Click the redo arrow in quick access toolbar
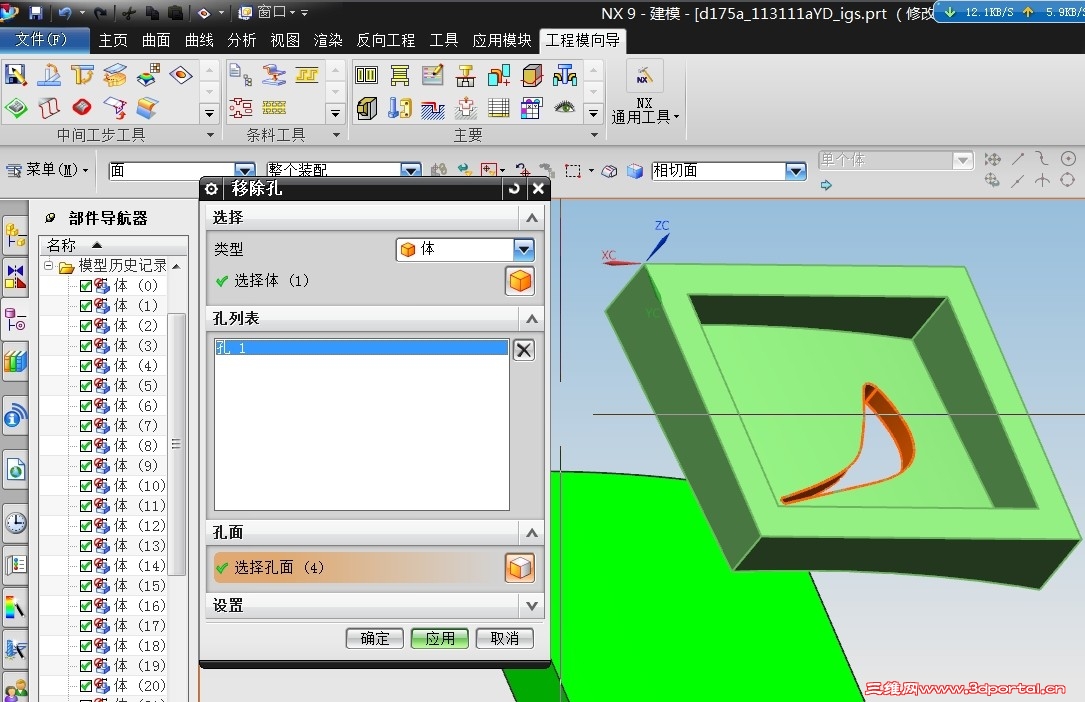The width and height of the screenshot is (1085, 702). 100,12
